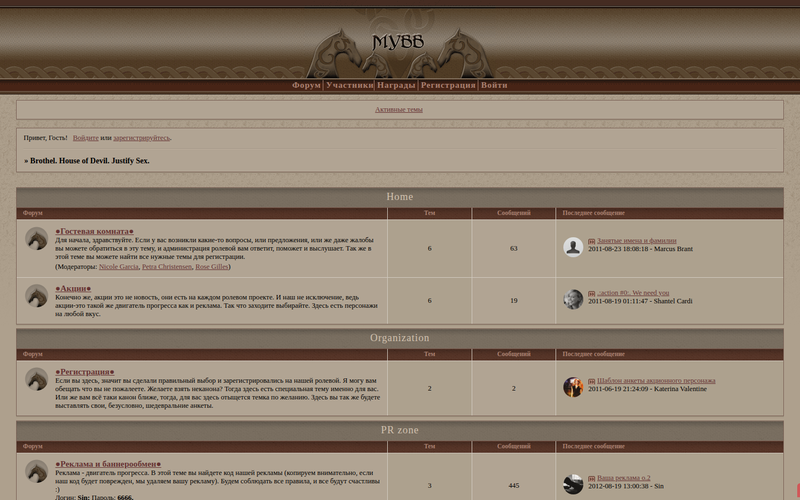The width and height of the screenshot is (800, 500).
Task: Click the small post icon before Занятые имена
Action: (x=592, y=241)
